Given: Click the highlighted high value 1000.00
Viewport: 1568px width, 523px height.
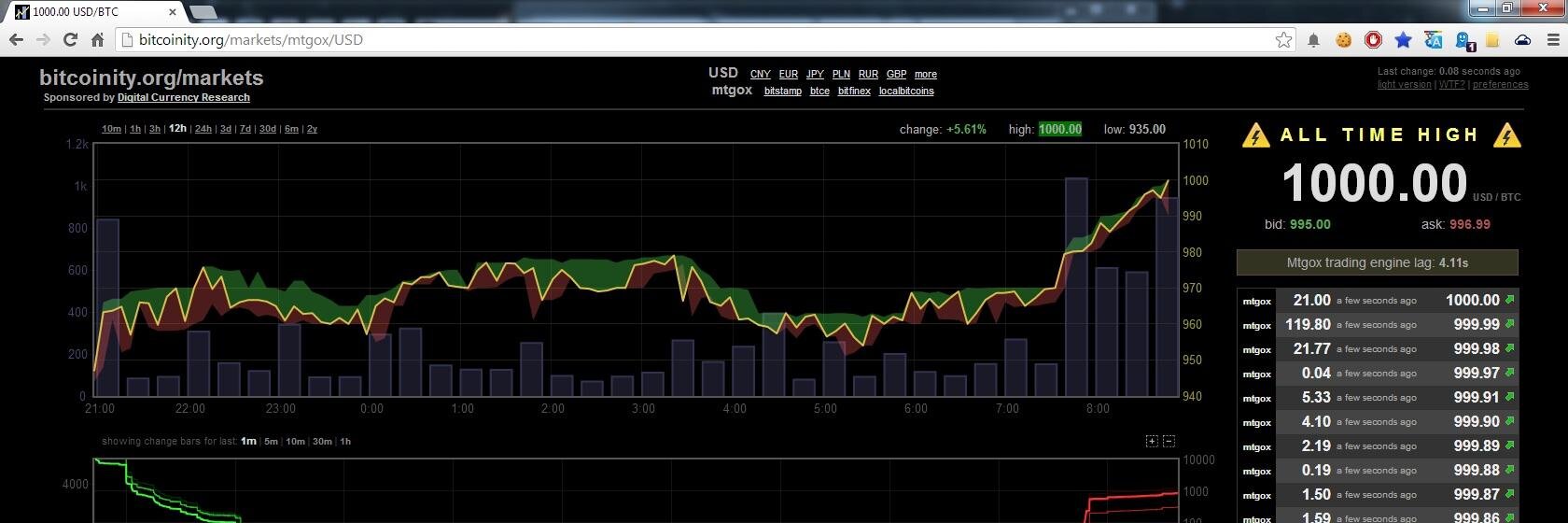Looking at the screenshot, I should pyautogui.click(x=1060, y=129).
